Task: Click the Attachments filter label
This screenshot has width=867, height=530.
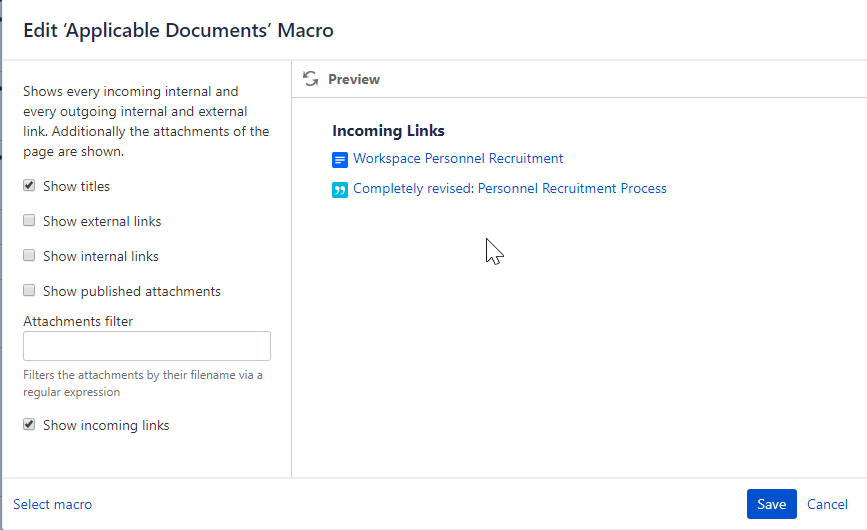Action: point(78,321)
